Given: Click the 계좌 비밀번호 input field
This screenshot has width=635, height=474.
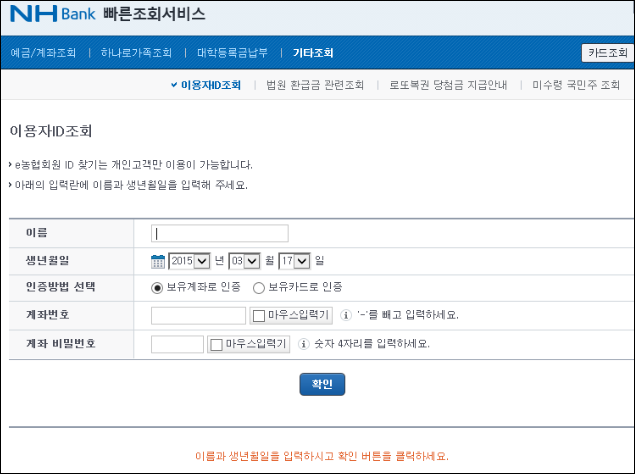Looking at the screenshot, I should pyautogui.click(x=177, y=344).
